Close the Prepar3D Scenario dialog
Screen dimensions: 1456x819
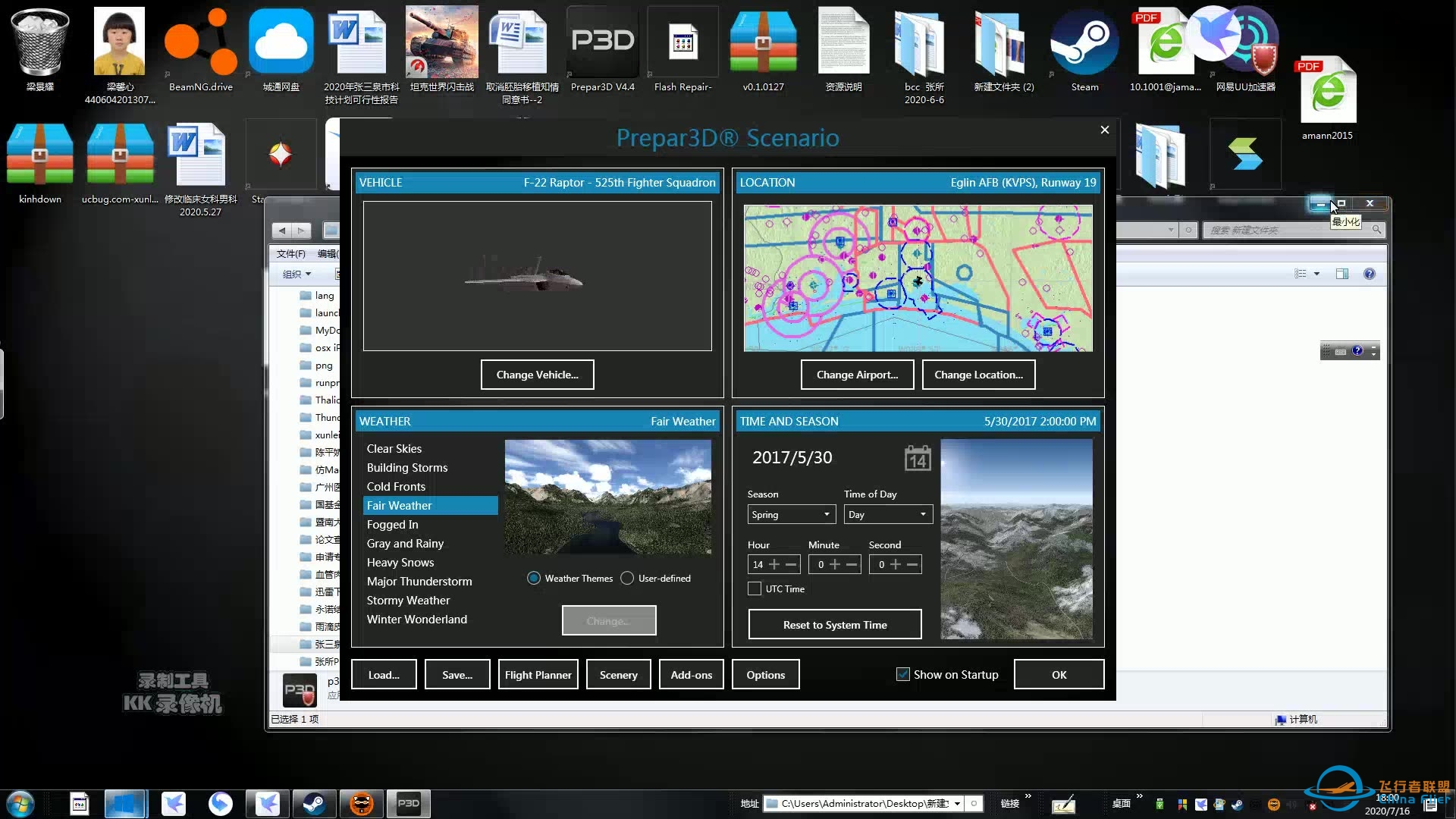[1105, 130]
